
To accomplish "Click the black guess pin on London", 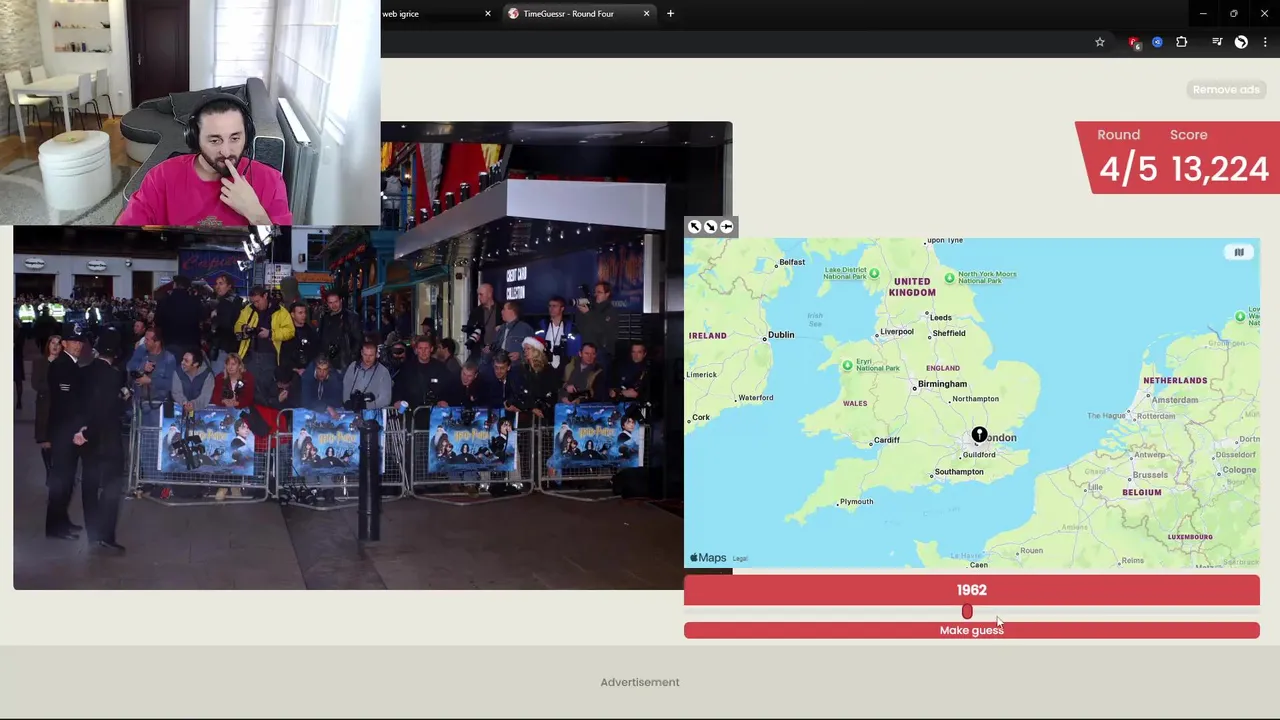I will pyautogui.click(x=979, y=435).
